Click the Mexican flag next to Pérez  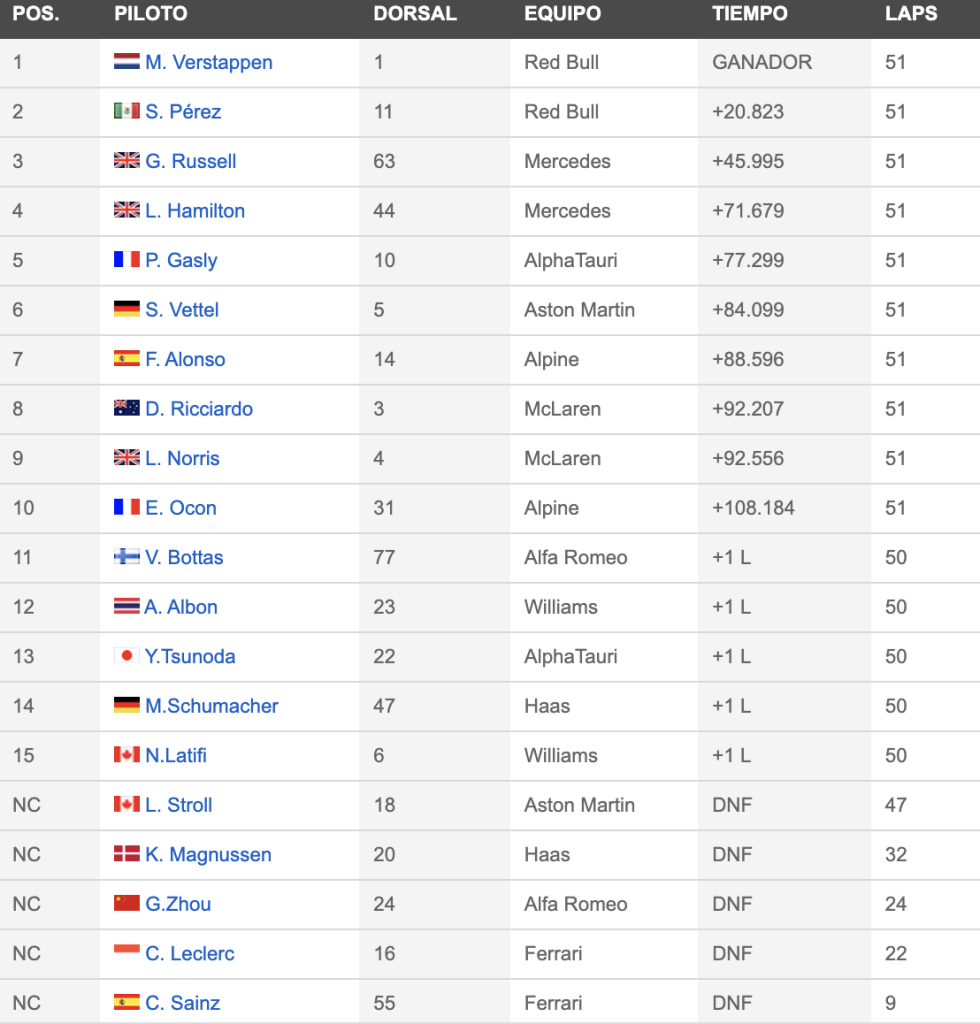[x=127, y=111]
